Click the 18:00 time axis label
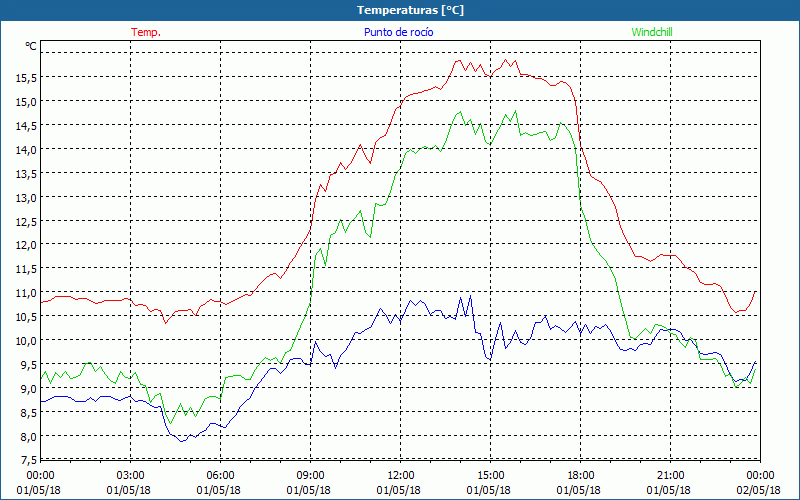800x500 pixels. 581,476
